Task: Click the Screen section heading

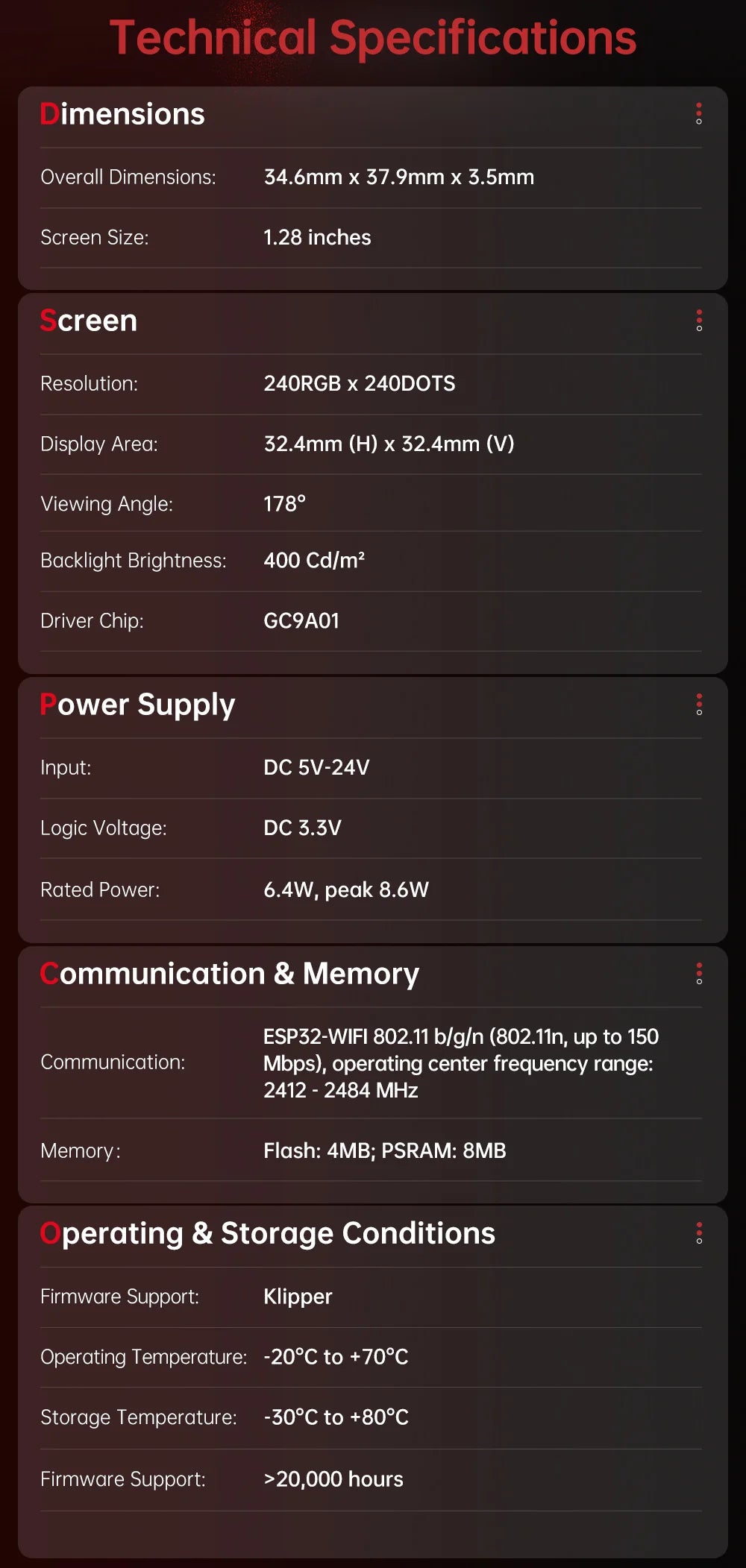Action: point(89,321)
